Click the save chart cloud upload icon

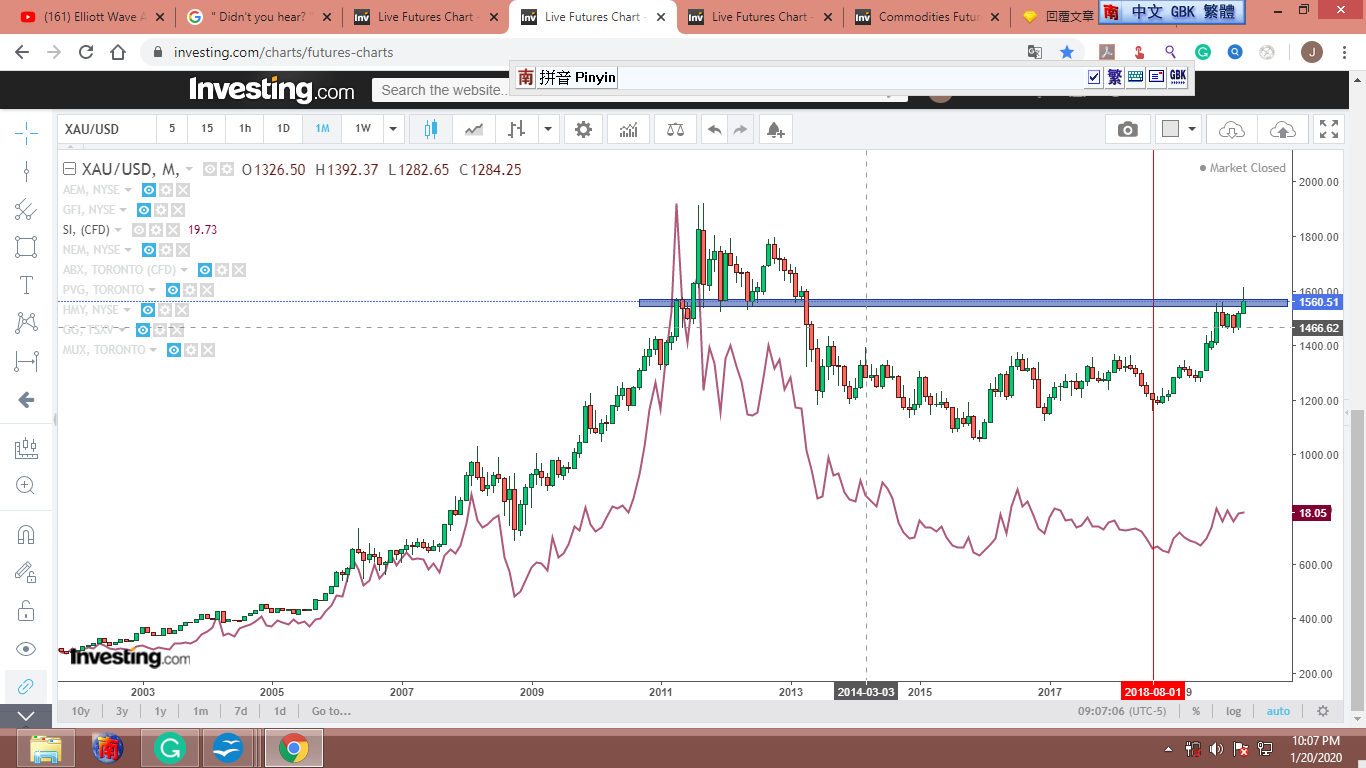(1282, 129)
